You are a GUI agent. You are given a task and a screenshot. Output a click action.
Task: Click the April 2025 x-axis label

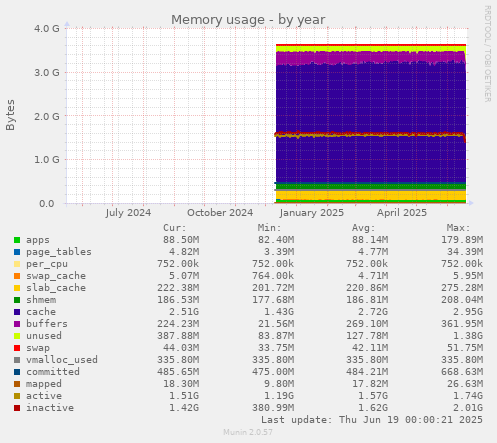[x=402, y=213]
